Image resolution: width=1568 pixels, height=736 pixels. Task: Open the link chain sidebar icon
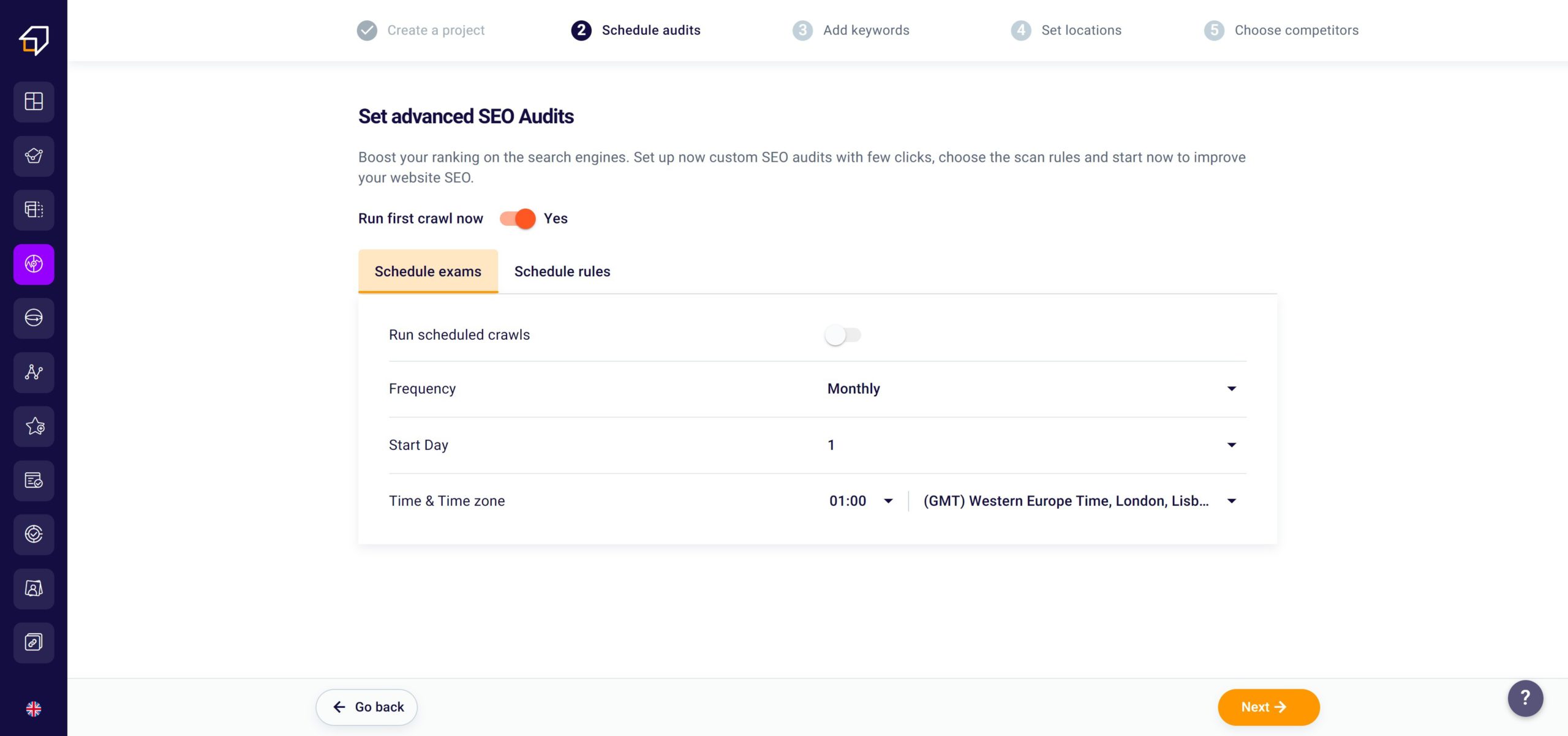point(34,642)
